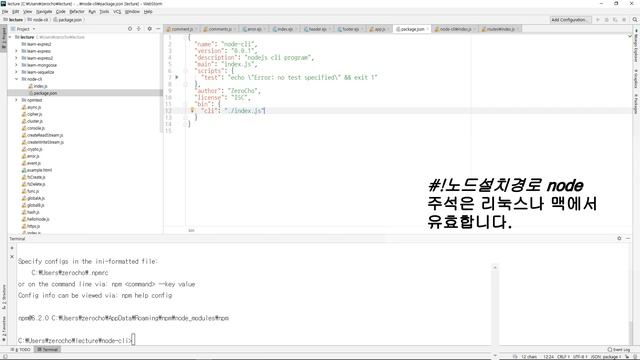Click the Stop icon in the top toolbar
640x360 pixels.
(624, 20)
